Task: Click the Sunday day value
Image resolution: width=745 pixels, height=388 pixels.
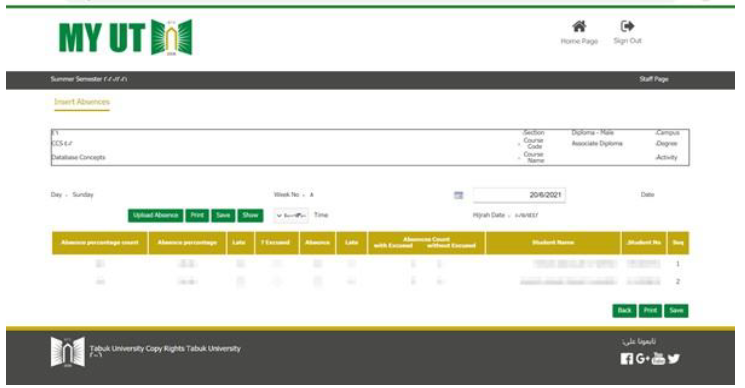Action: coord(83,195)
